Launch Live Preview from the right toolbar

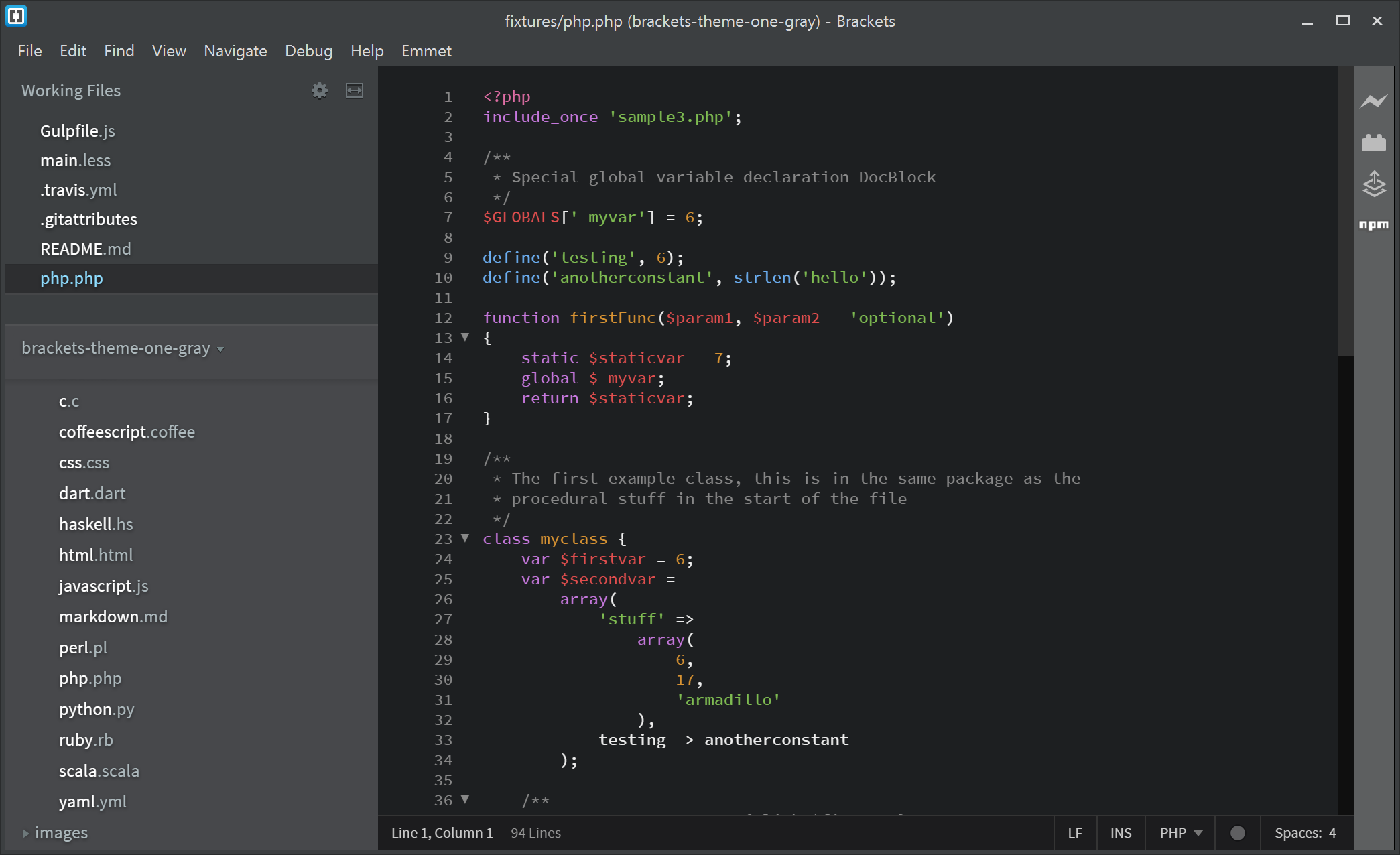point(1375,101)
